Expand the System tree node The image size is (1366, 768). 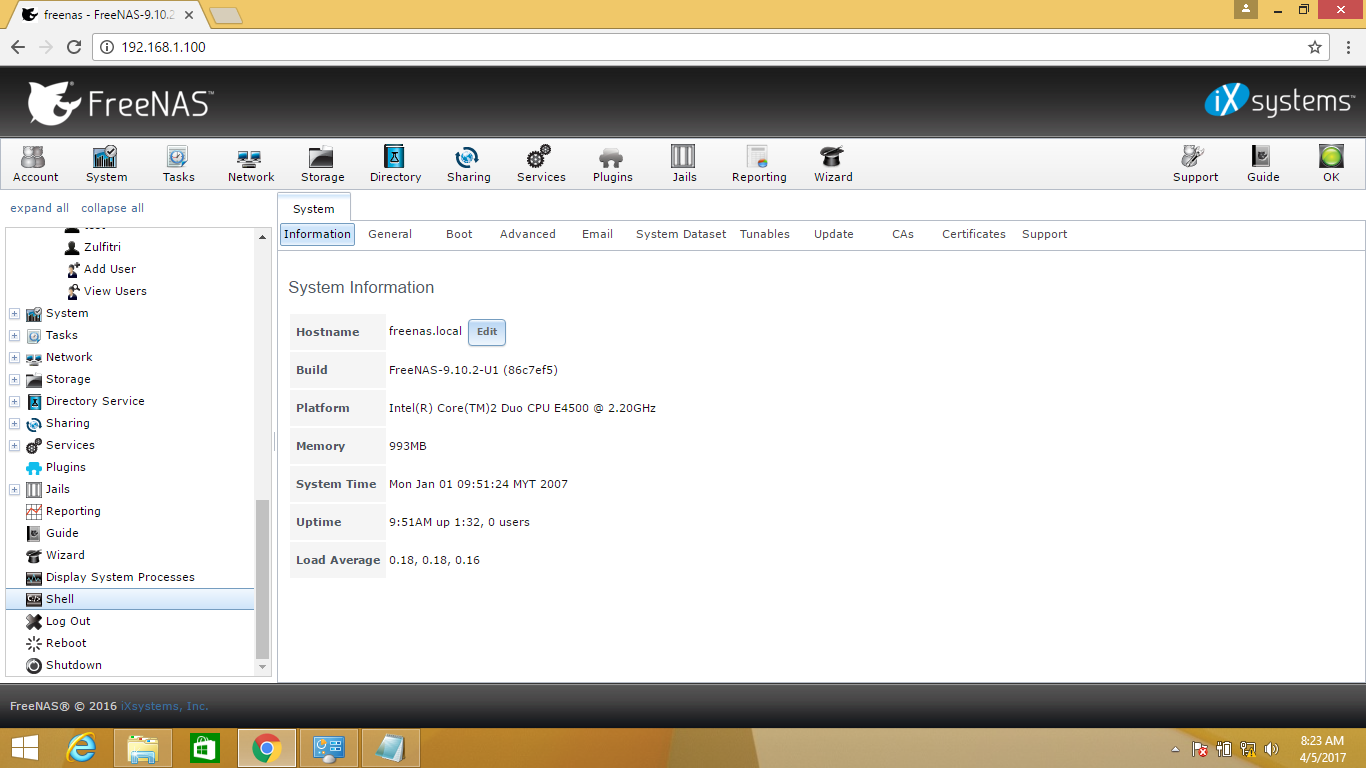14,313
